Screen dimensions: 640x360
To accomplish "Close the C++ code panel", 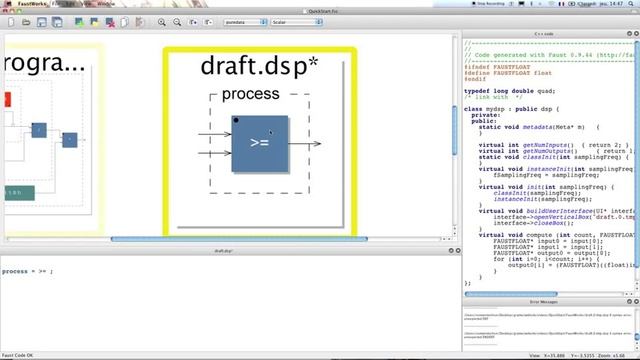I will pos(636,33).
